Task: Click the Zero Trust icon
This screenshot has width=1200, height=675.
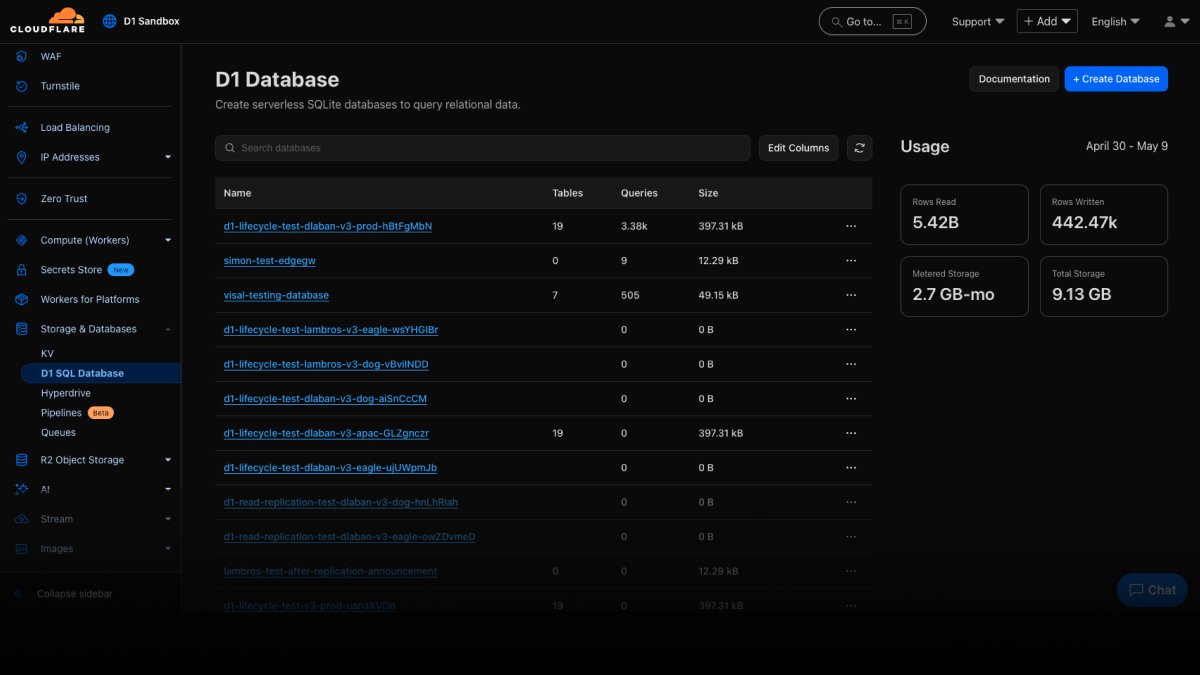Action: click(x=21, y=199)
